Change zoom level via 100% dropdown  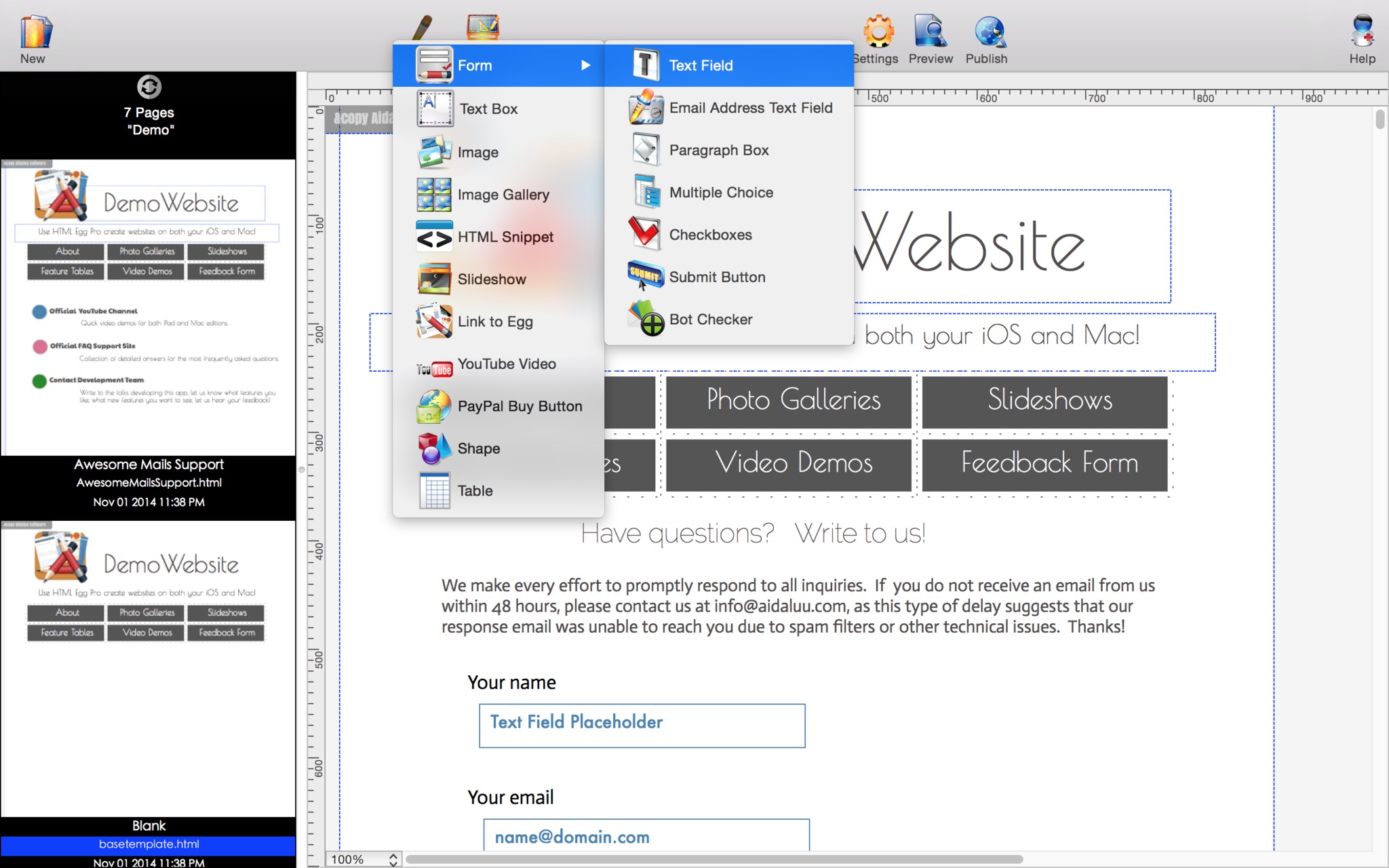coord(362,858)
